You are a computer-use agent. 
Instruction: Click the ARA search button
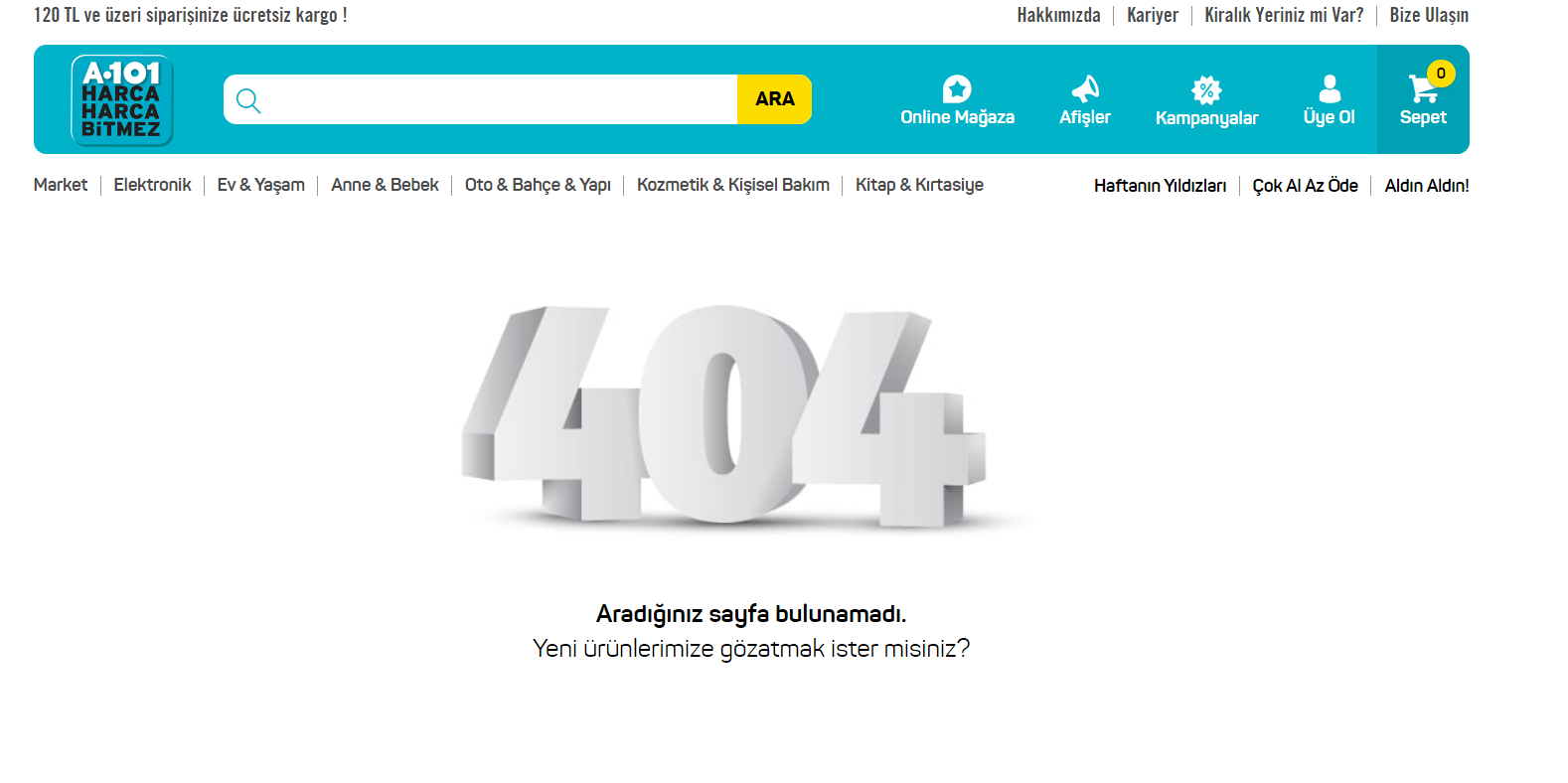coord(774,99)
